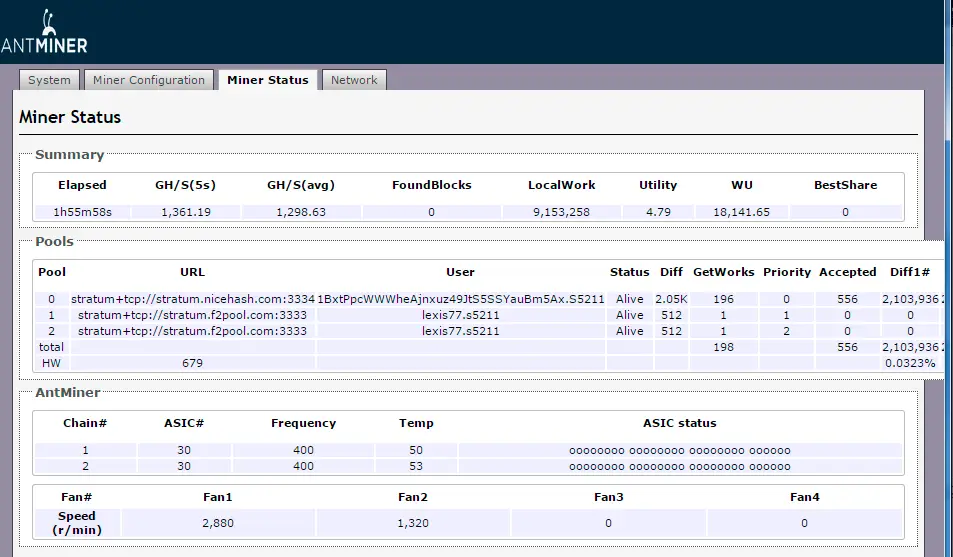Click pool 1 user lexis77.s5211
This screenshot has width=953, height=557.
461,315
